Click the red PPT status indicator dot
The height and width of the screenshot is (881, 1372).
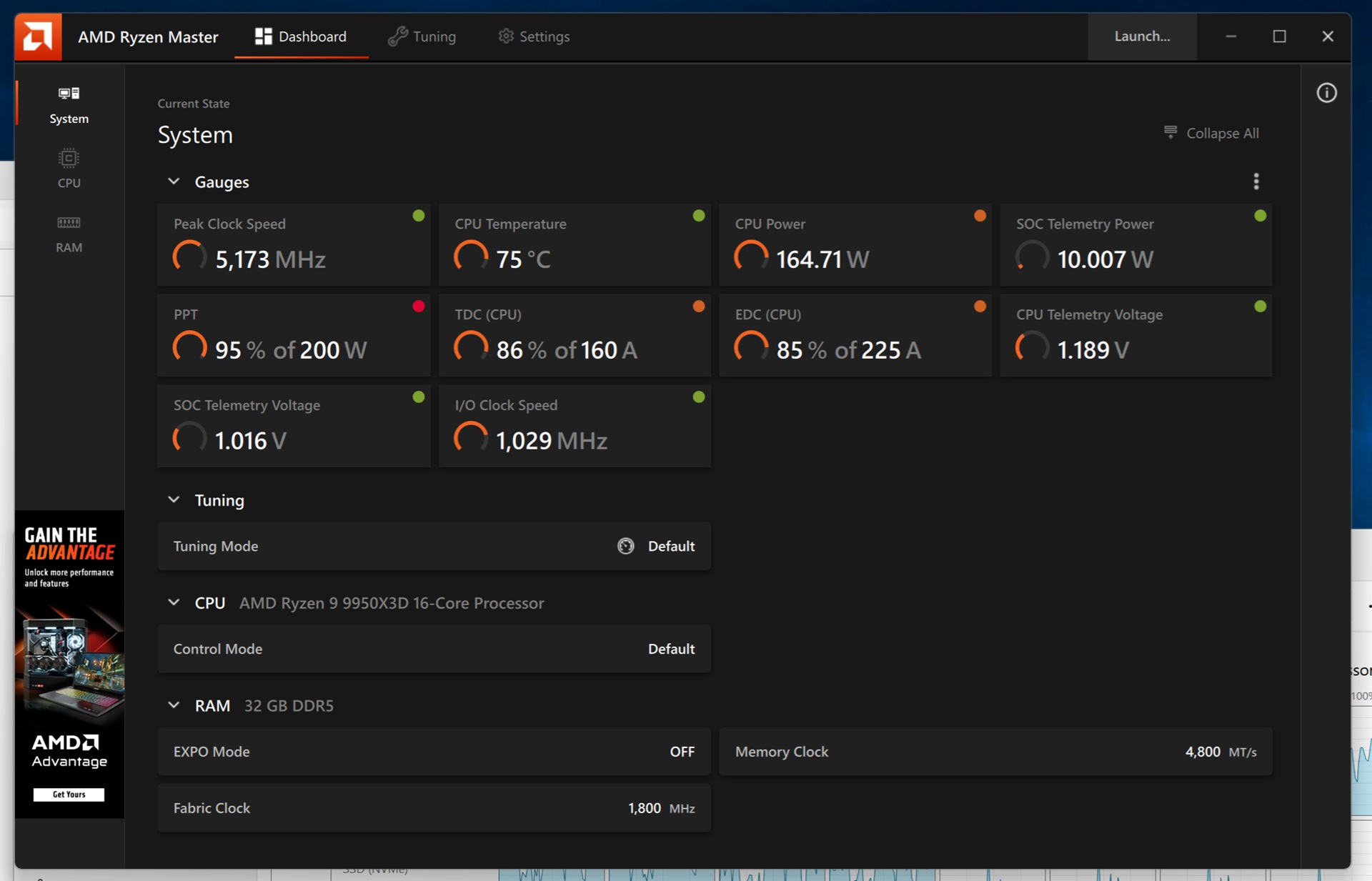click(x=418, y=307)
